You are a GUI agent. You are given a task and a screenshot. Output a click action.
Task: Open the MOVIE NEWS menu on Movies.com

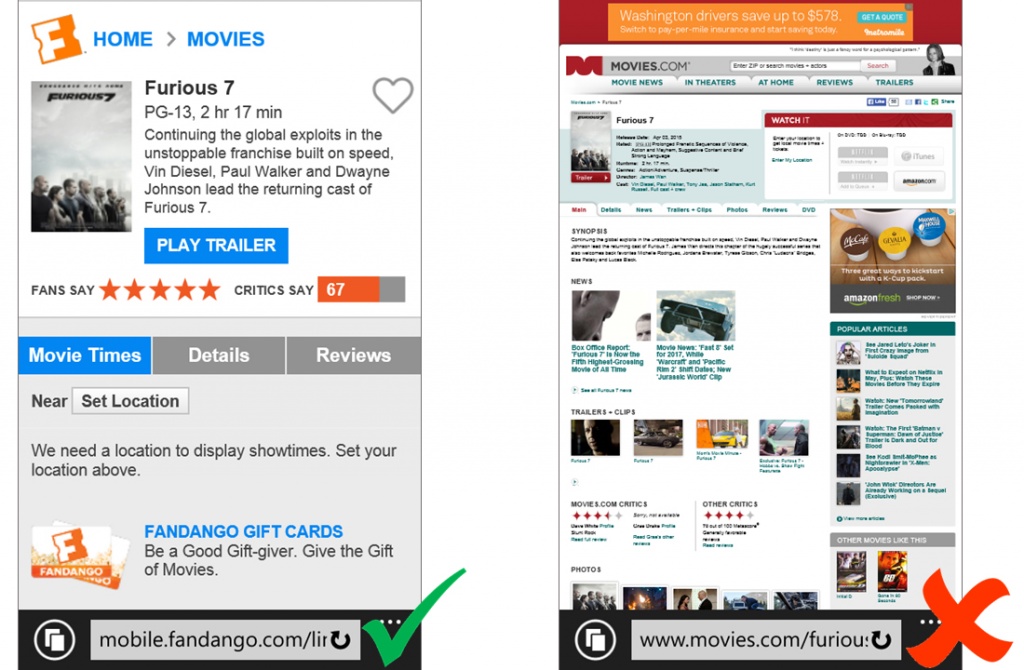(x=637, y=83)
